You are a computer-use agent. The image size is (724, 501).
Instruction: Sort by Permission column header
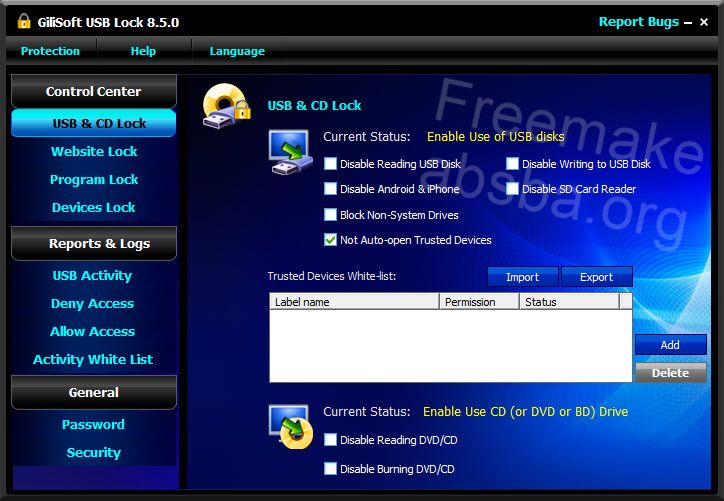click(x=479, y=302)
